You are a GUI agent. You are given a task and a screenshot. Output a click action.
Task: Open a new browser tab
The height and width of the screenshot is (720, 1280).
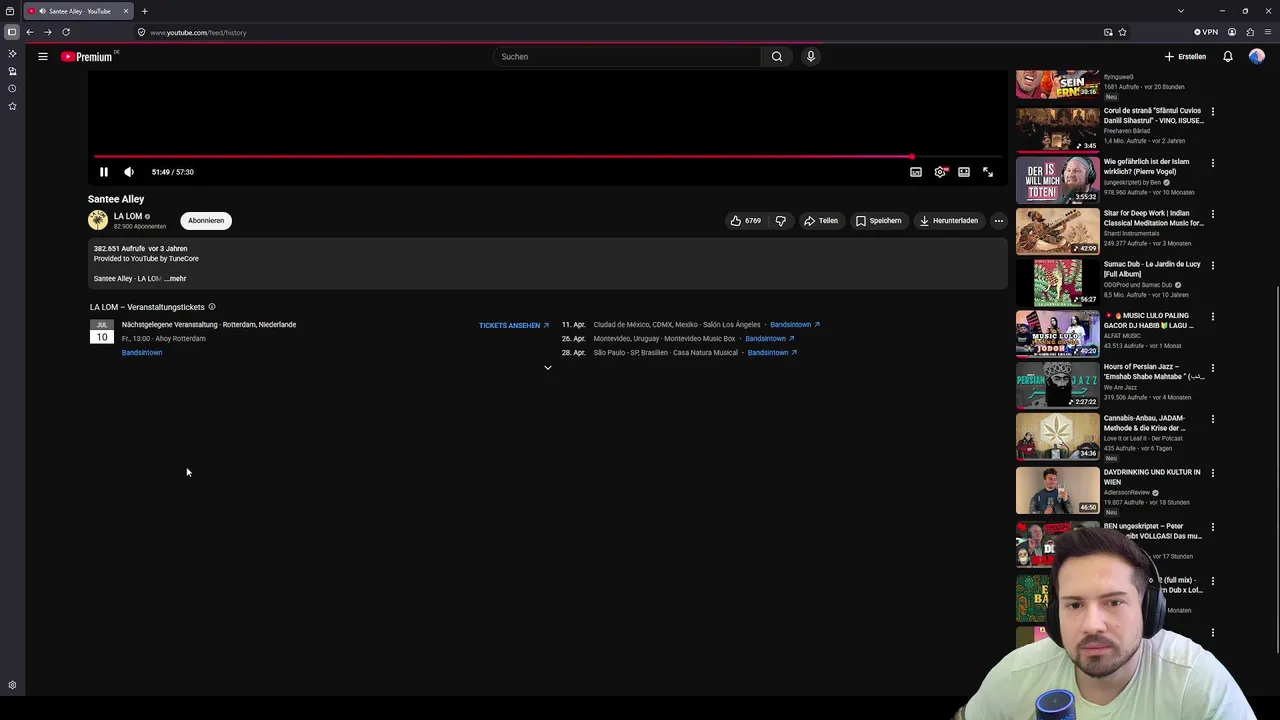pos(144,11)
